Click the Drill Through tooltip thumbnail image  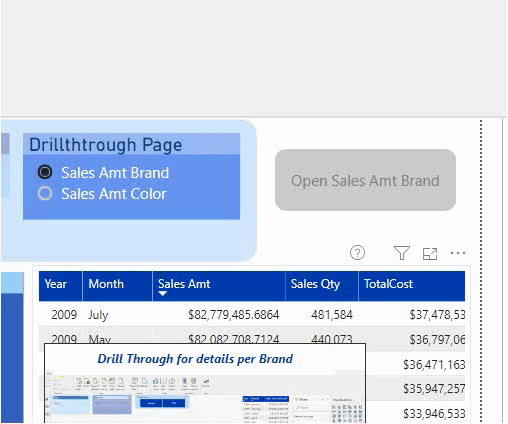(x=205, y=397)
